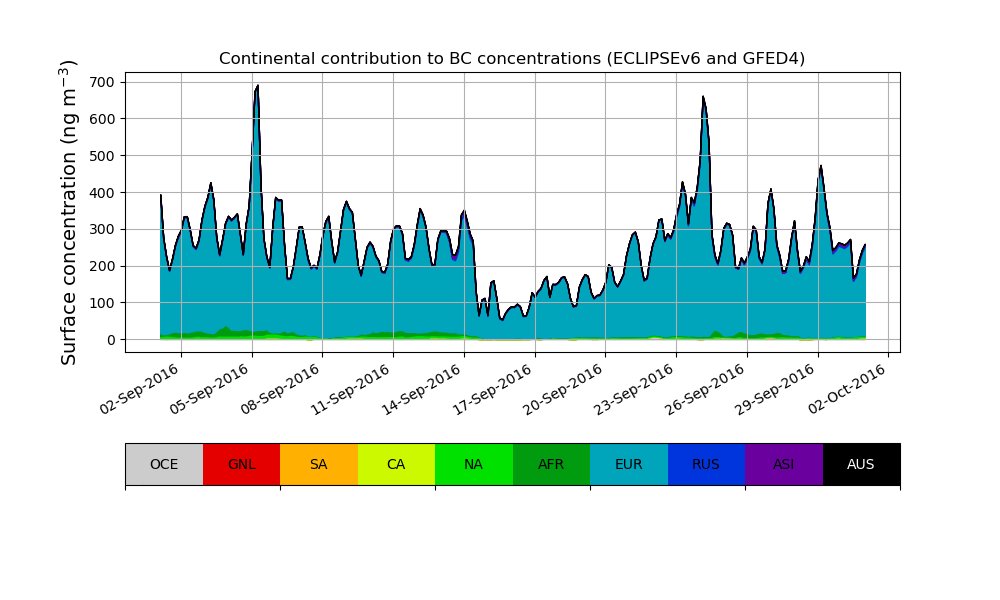
Task: Click the concentration peak above 600 near 26-Sep-2016
Action: [703, 98]
